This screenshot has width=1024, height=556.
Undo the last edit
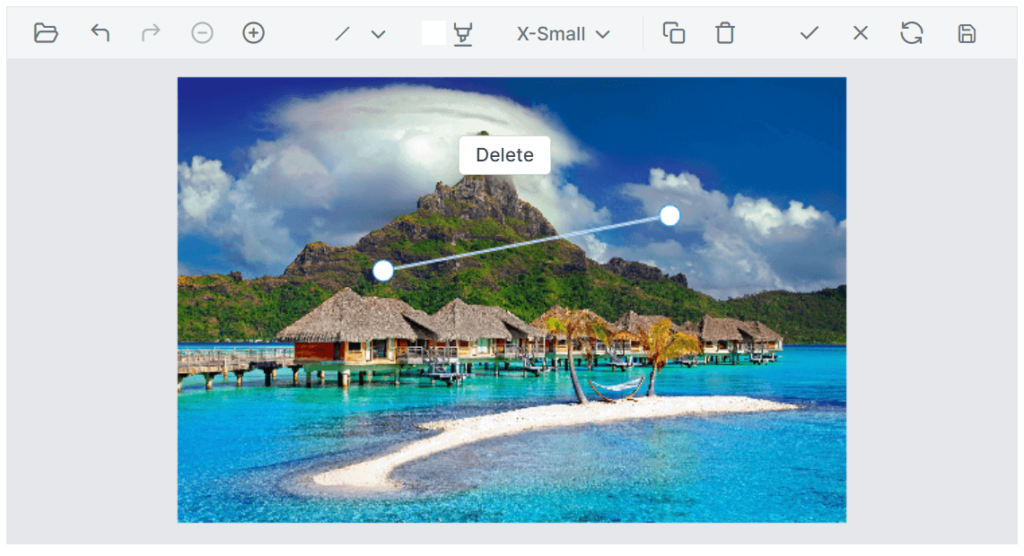100,33
